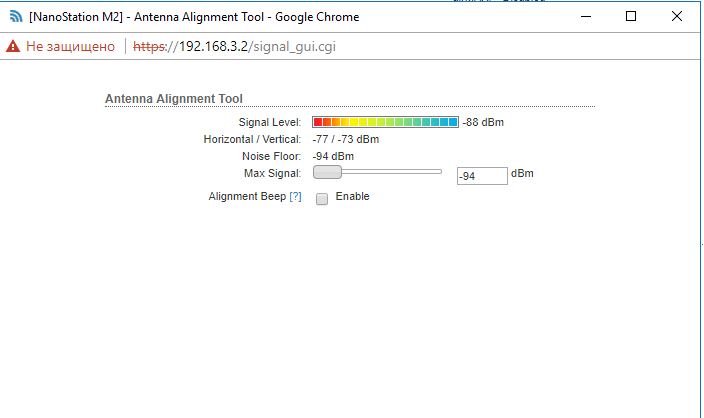
Task: Click the 'Enable' label beside the checkbox
Action: pyautogui.click(x=352, y=196)
